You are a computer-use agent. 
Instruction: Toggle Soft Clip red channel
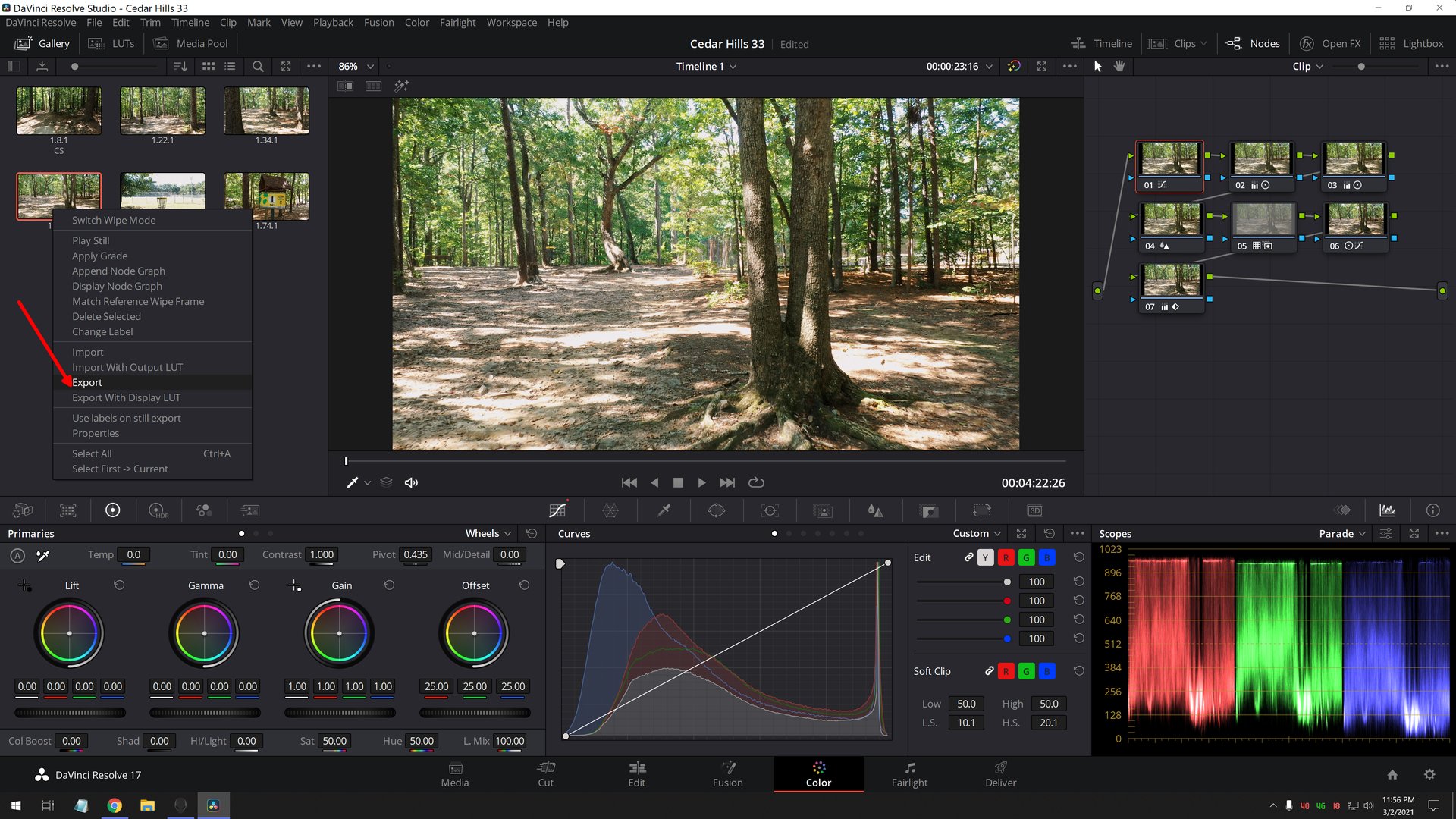point(1006,671)
